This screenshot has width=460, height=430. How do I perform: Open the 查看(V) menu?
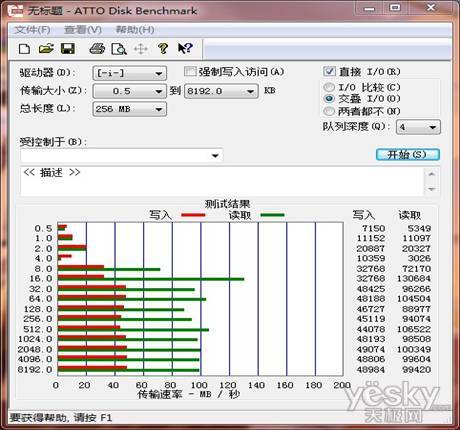[83, 30]
